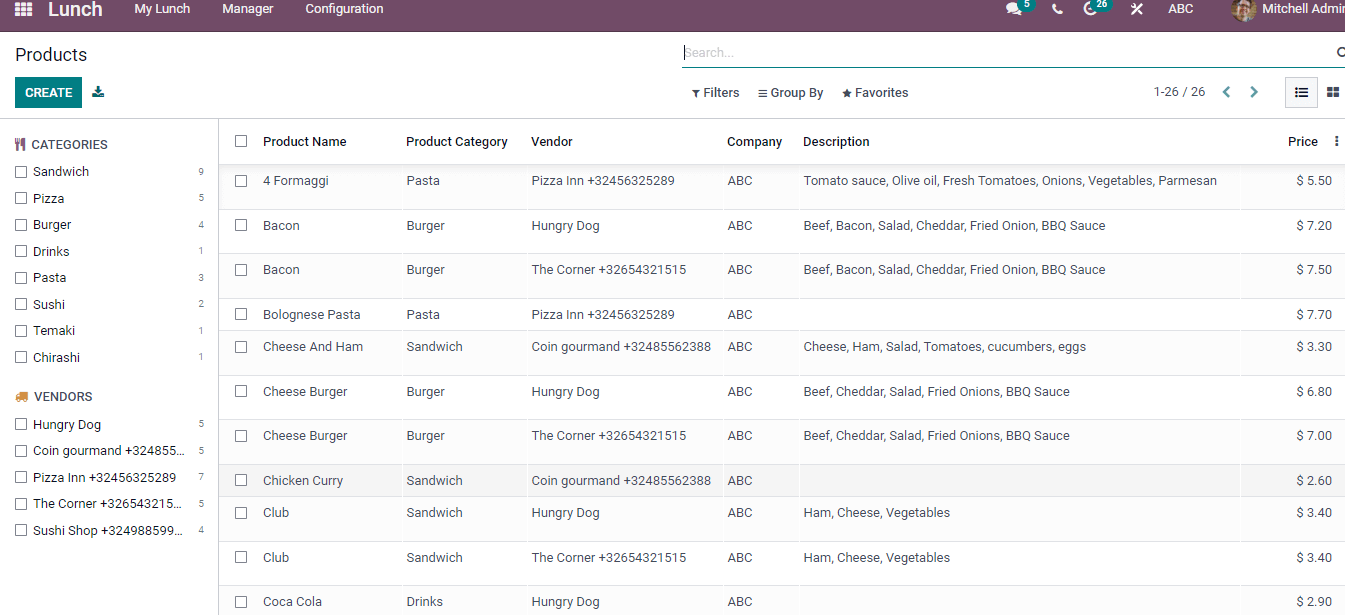Image resolution: width=1345 pixels, height=615 pixels.
Task: Open the conversations chat icon
Action: coord(1014,9)
